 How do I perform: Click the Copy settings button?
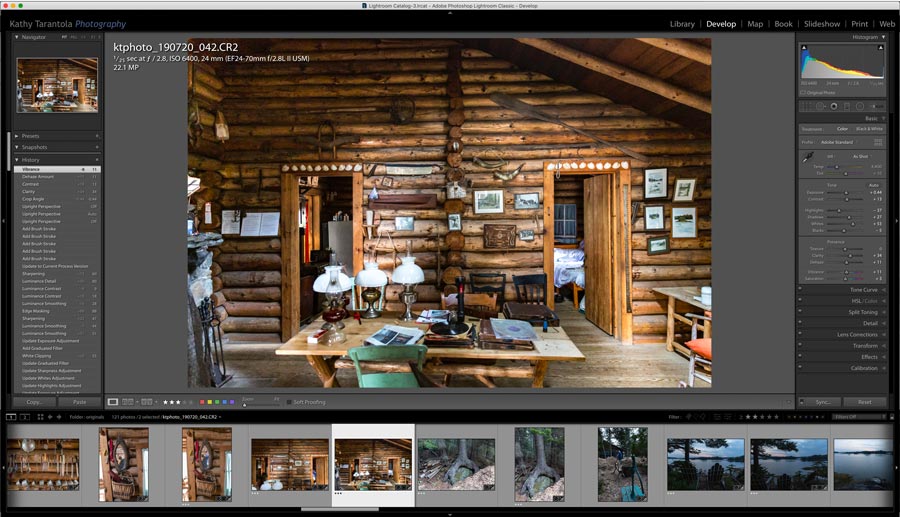tap(33, 402)
